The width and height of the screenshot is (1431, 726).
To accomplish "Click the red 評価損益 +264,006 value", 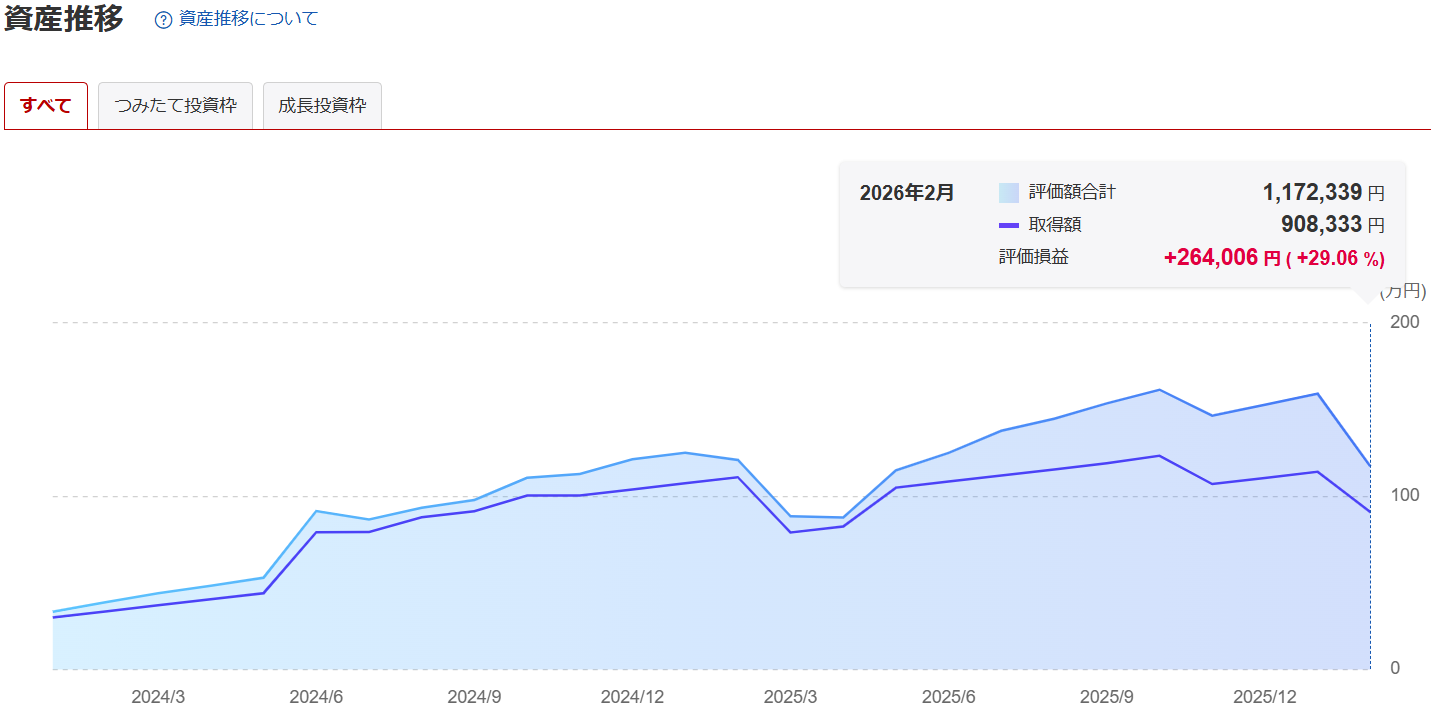I will tap(1210, 258).
